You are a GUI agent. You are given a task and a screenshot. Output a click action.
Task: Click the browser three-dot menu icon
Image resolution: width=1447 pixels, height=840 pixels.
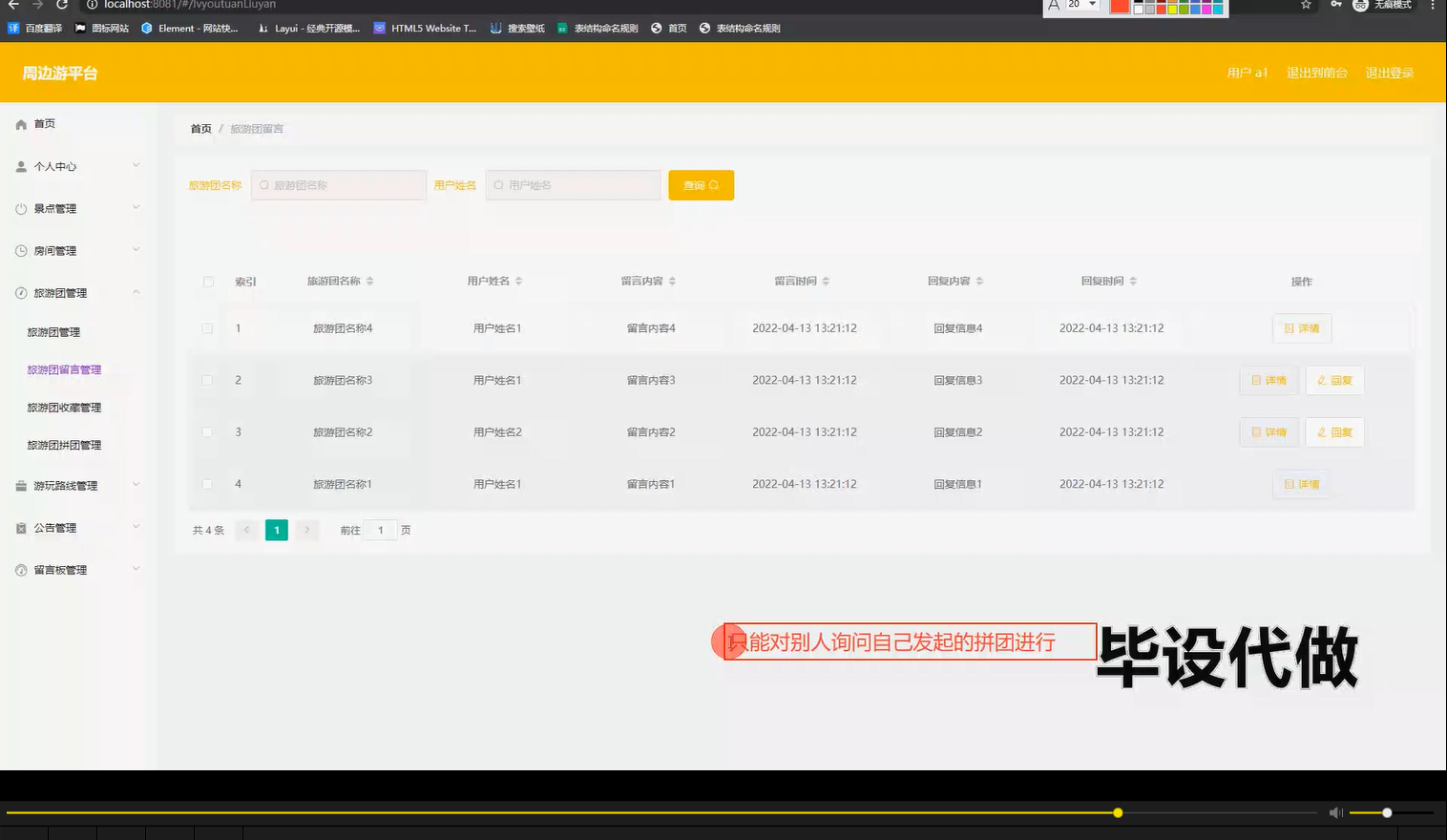[x=1433, y=5]
